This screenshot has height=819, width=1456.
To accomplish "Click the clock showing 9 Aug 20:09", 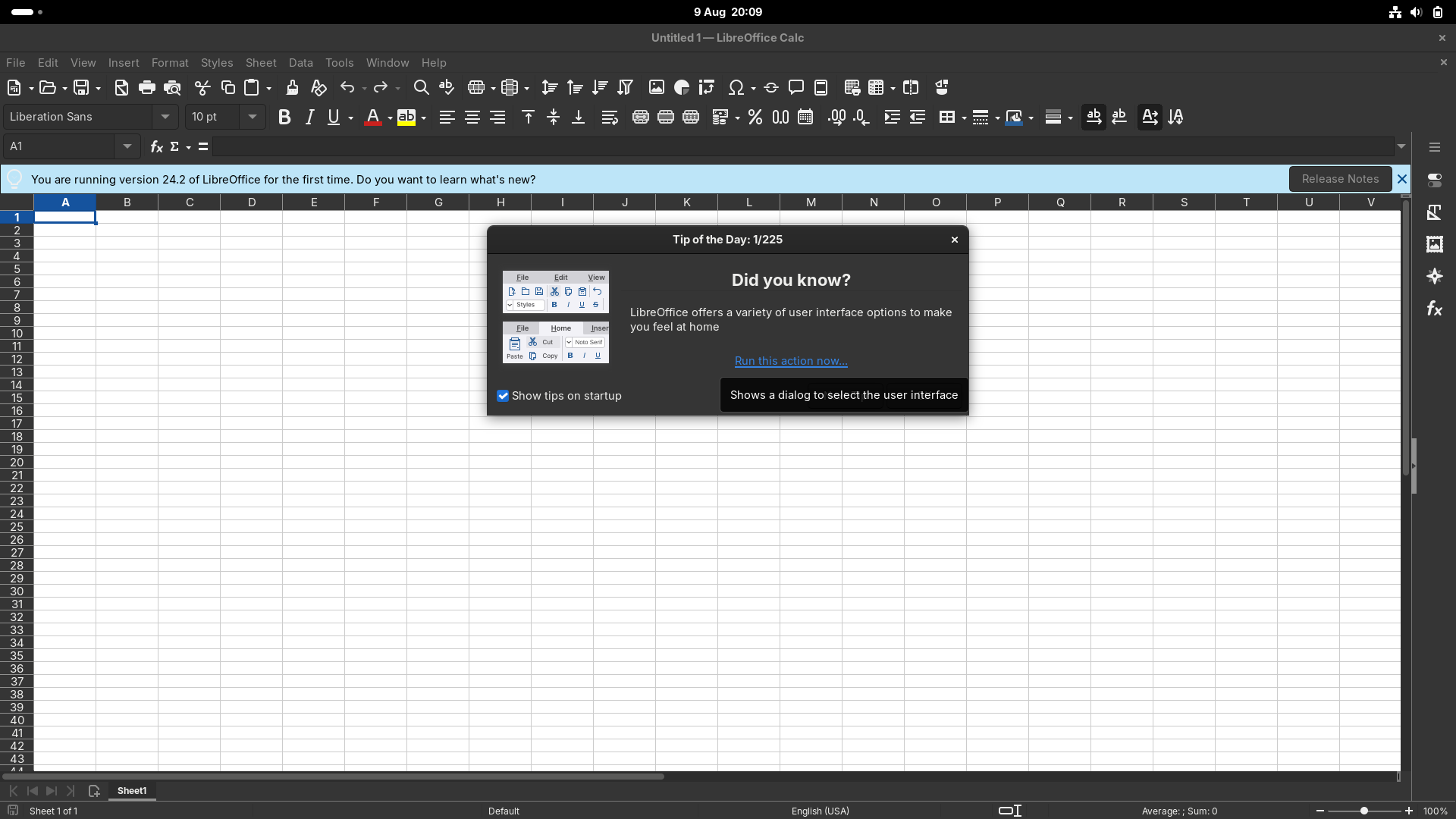I will coord(728,12).
